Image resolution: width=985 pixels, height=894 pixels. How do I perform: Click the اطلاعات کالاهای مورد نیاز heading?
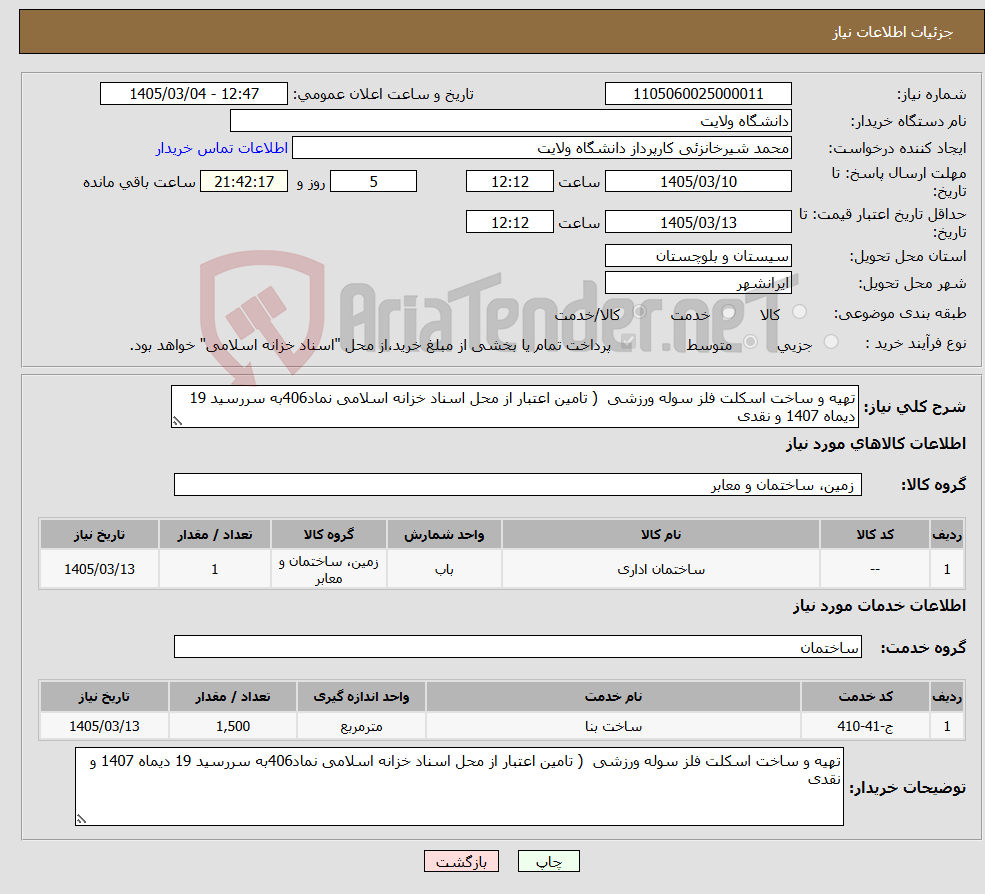876,444
